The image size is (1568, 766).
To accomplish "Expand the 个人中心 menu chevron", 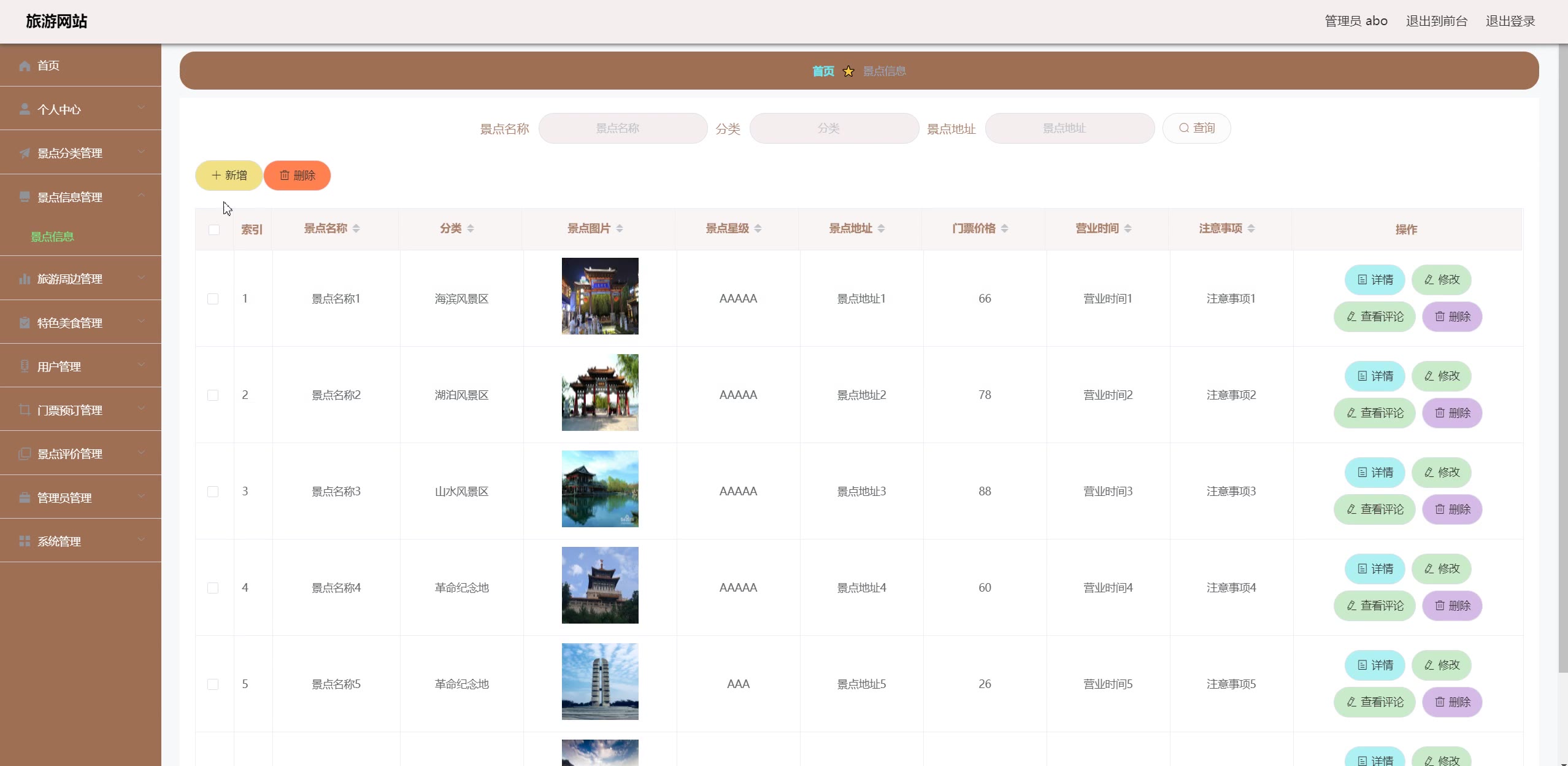I will pyautogui.click(x=142, y=107).
